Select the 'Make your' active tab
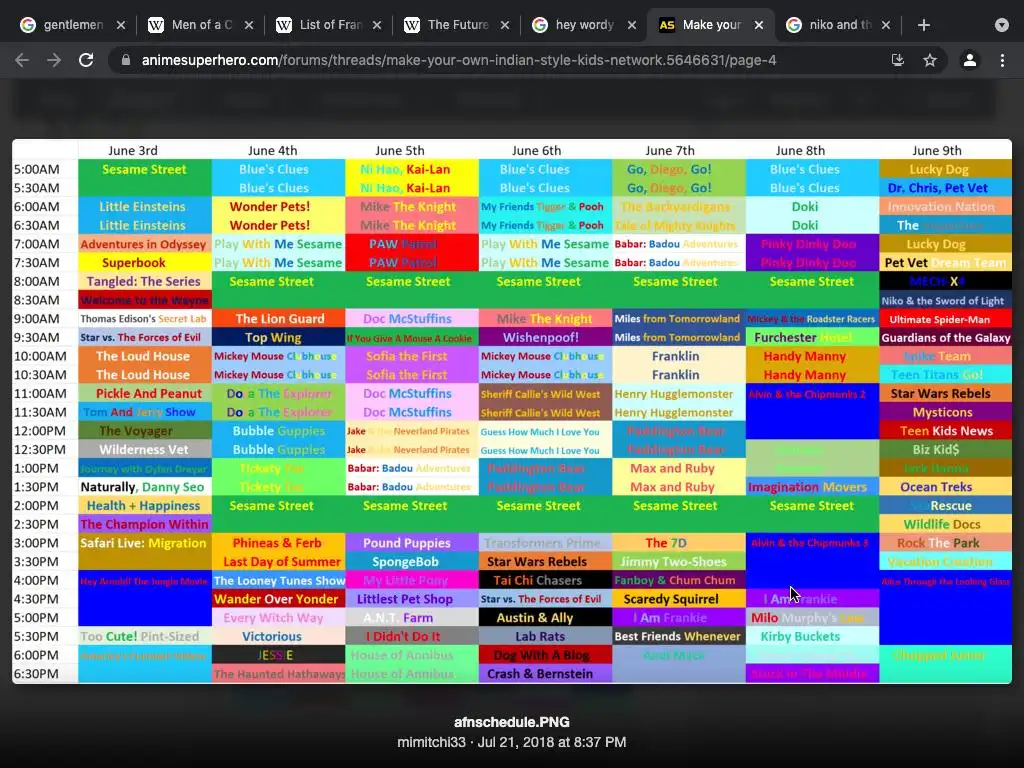 711,25
